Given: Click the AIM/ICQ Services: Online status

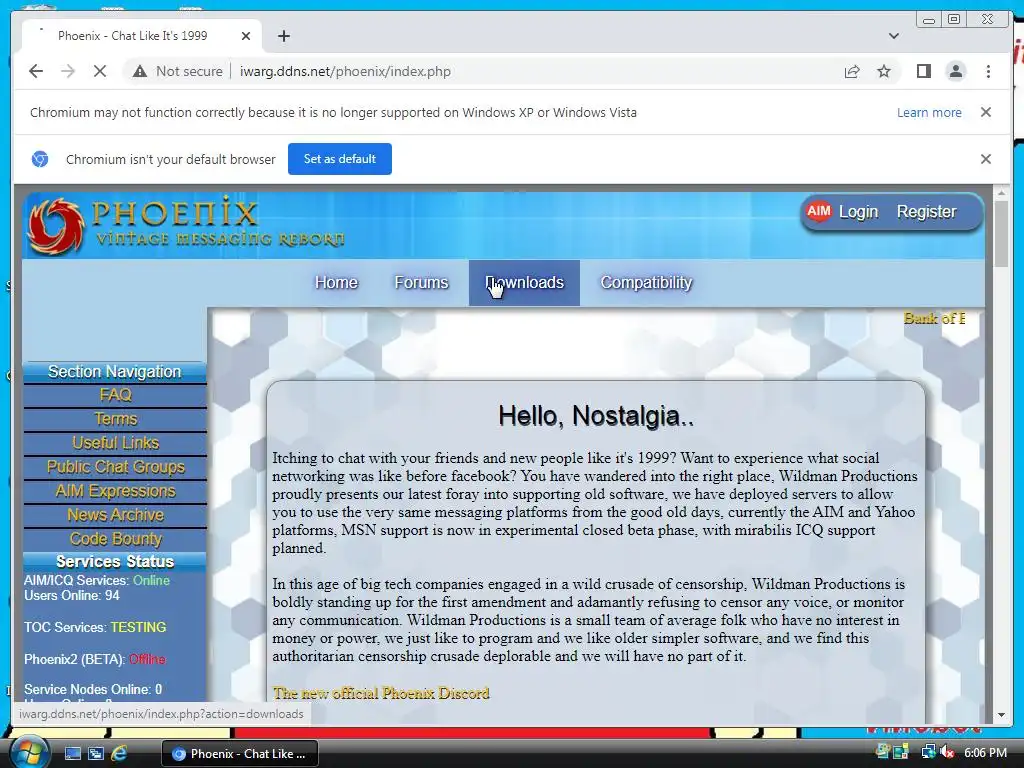Looking at the screenshot, I should click(x=97, y=581).
